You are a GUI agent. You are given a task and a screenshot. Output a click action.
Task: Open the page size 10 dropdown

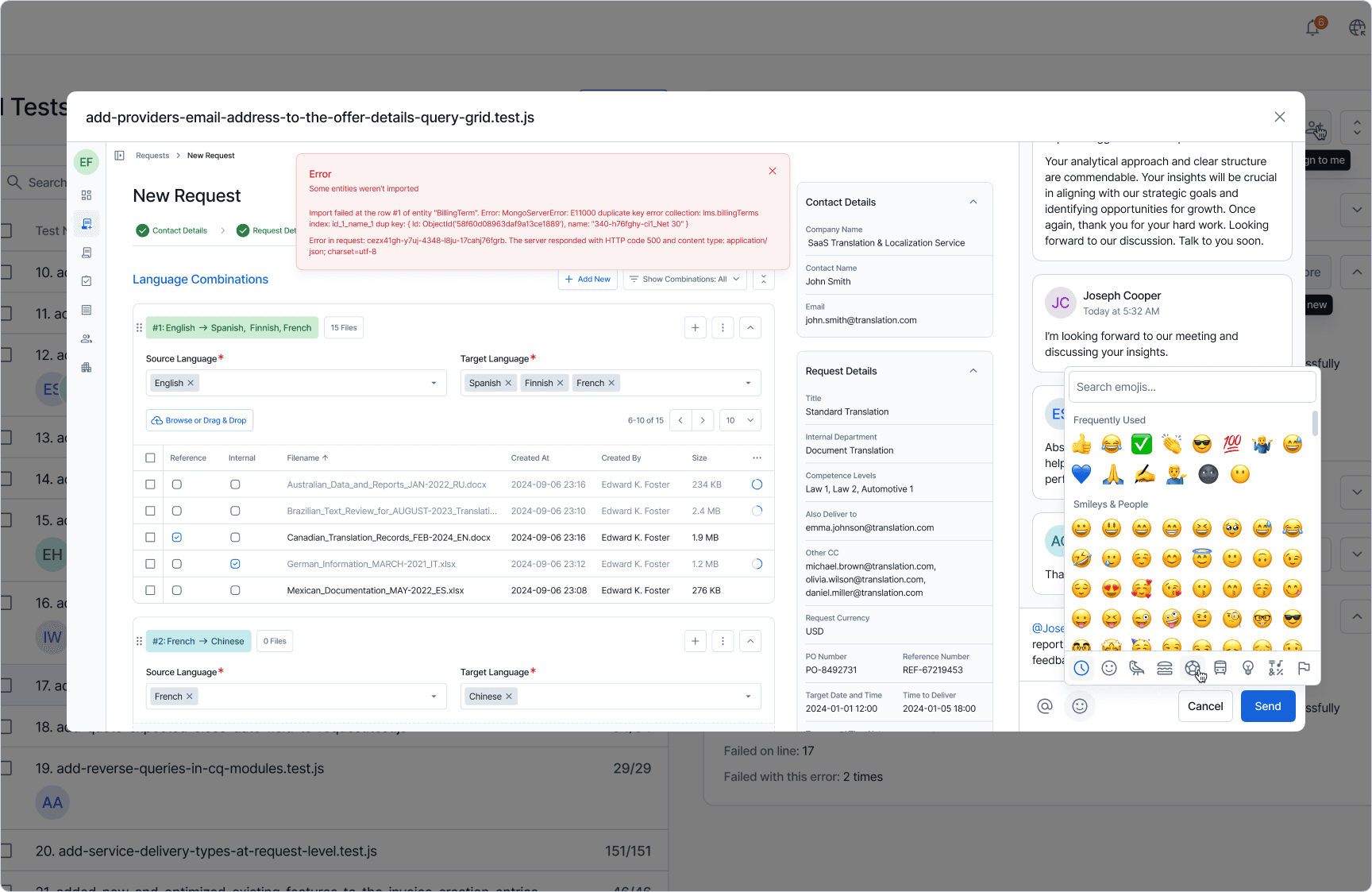(740, 420)
